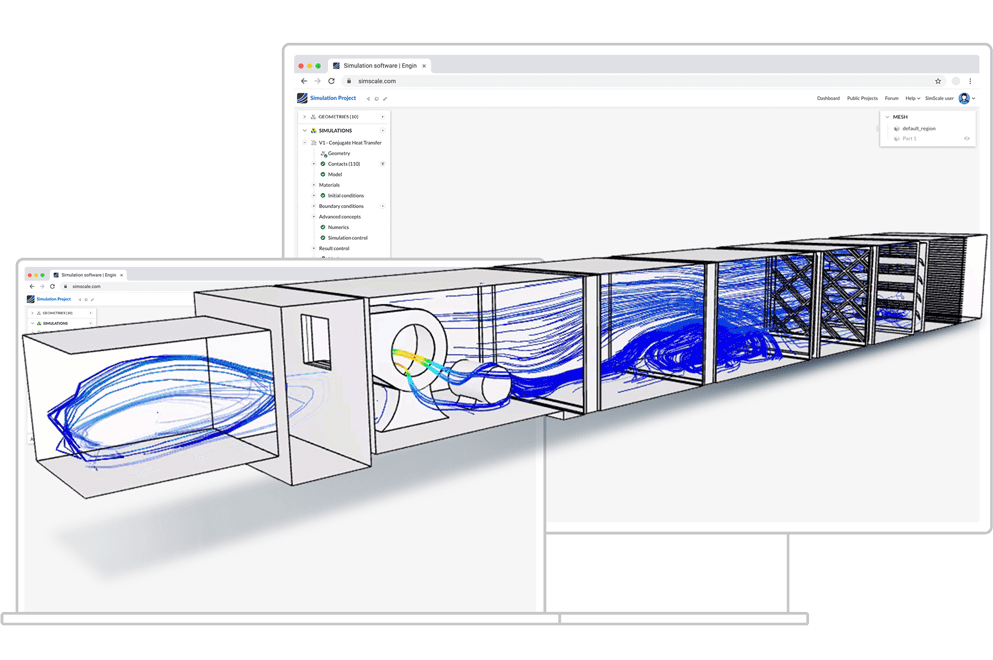The height and width of the screenshot is (660, 993).
Task: Click the SimScale logo beside Simulation Project
Action: pyautogui.click(x=300, y=98)
